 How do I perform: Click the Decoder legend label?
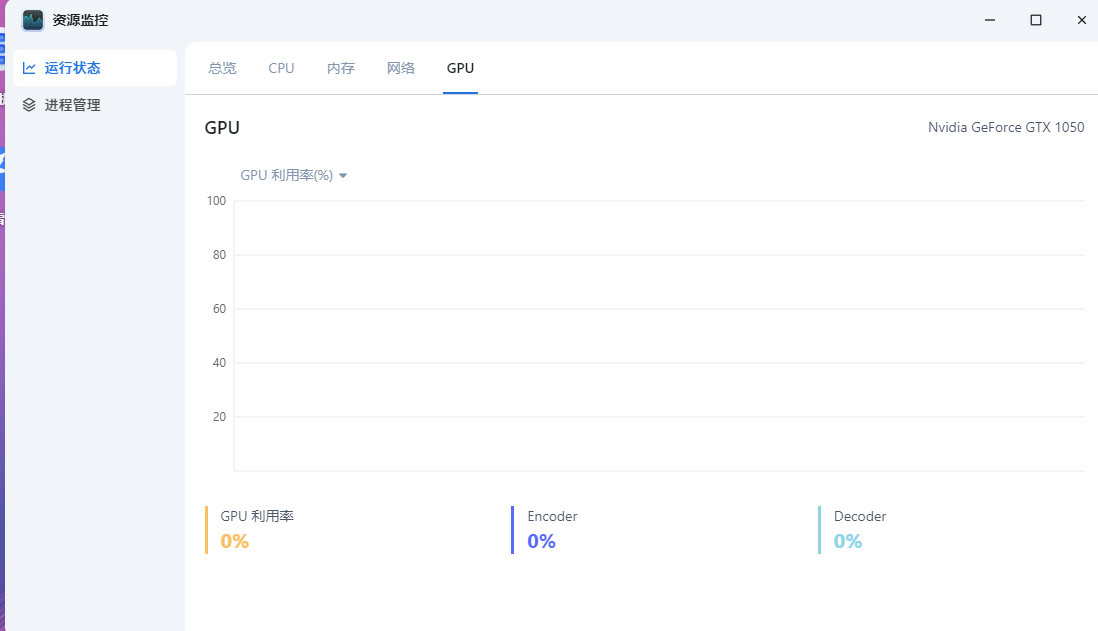[860, 516]
